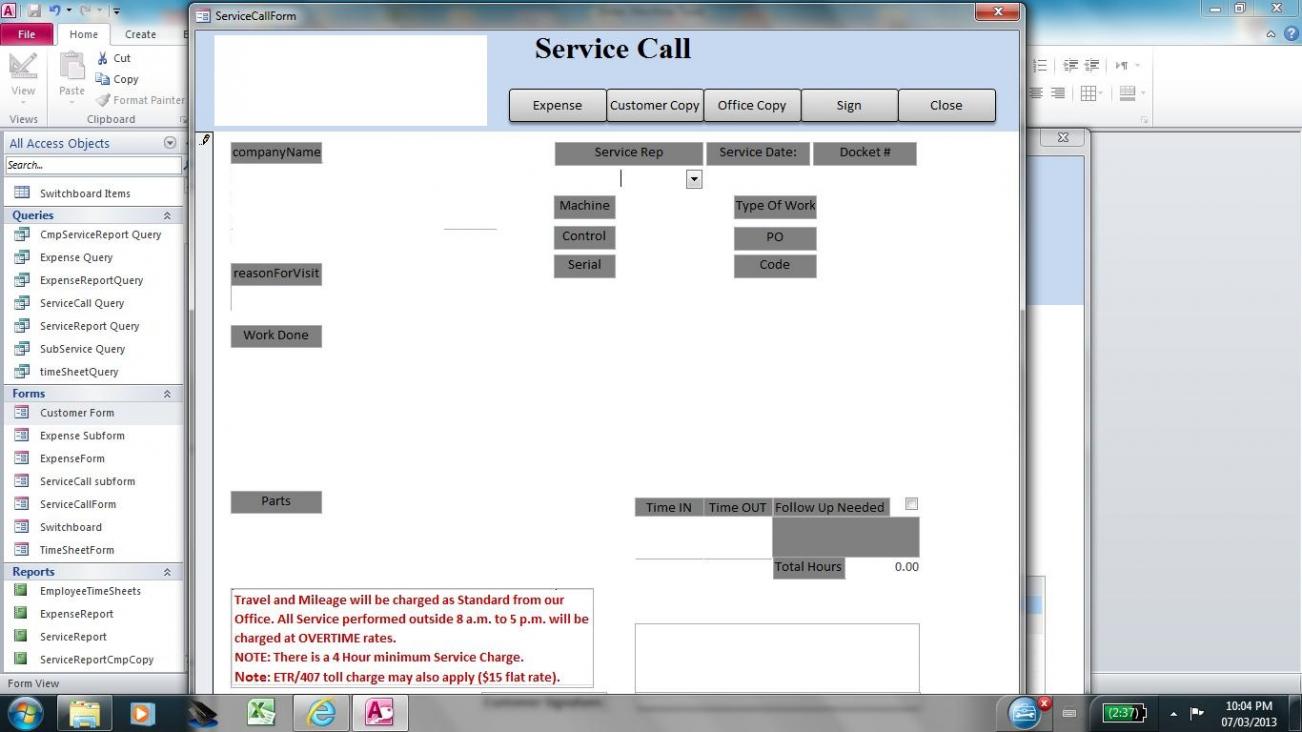Viewport: 1302px width, 732px height.
Task: Open the Customer Form
Action: click(x=77, y=412)
